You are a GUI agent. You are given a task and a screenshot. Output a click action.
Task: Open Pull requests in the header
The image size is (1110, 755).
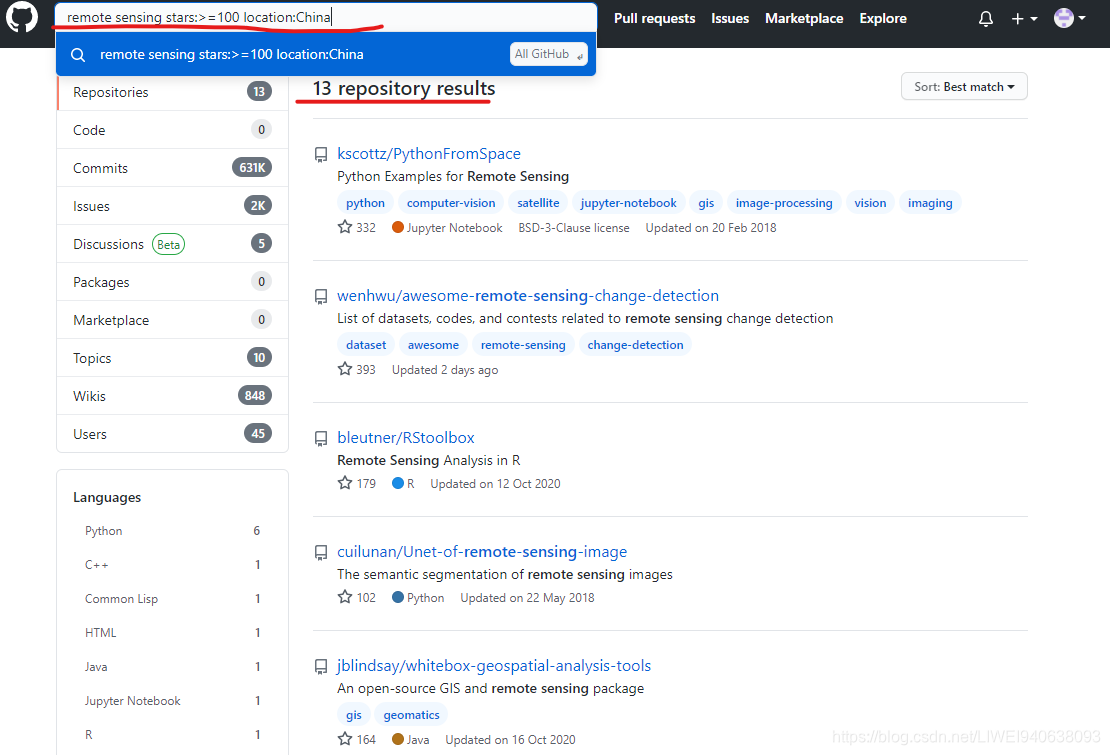point(654,18)
